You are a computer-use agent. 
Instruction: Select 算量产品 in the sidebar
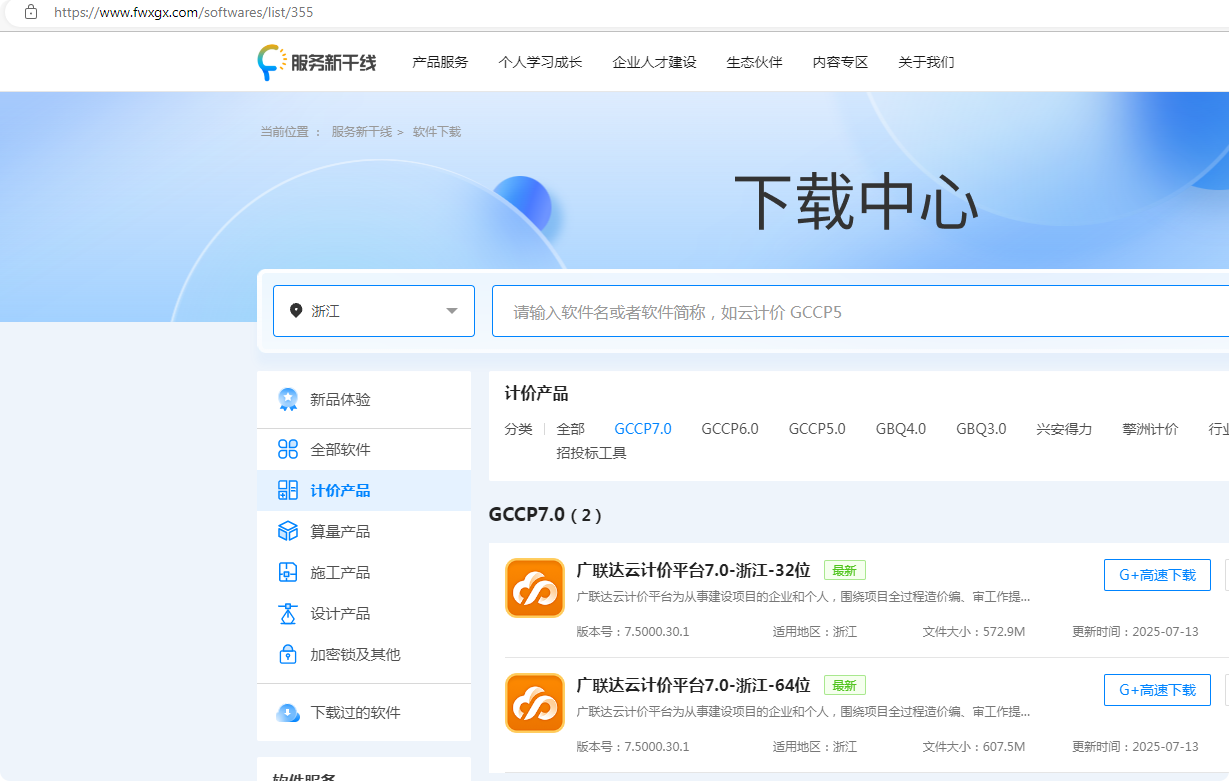pyautogui.click(x=364, y=532)
